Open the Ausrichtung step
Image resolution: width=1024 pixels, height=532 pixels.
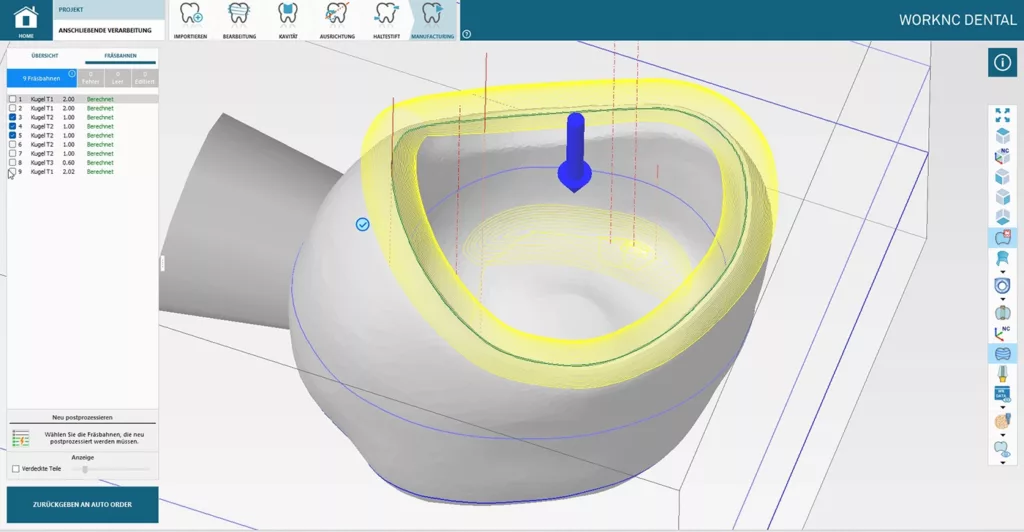click(337, 20)
